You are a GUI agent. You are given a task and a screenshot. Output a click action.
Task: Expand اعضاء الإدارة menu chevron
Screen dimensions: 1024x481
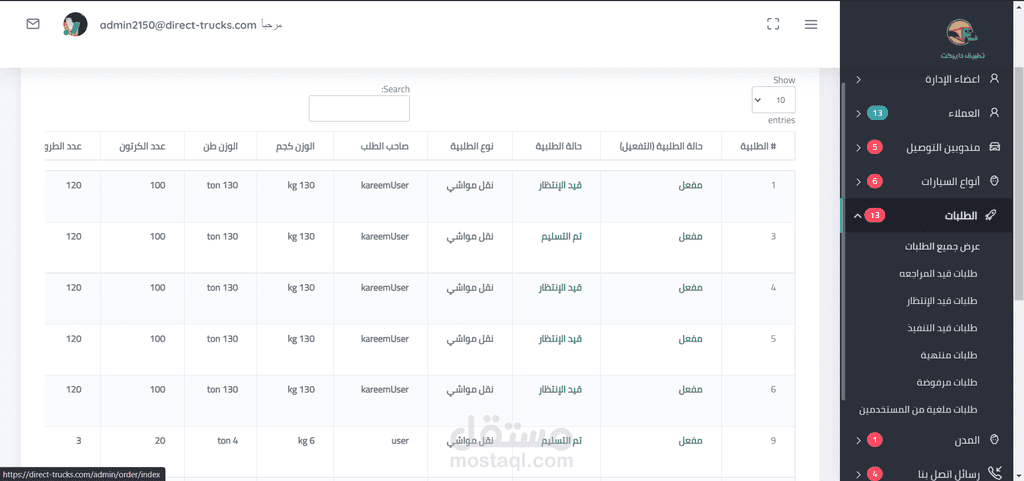coord(858,80)
